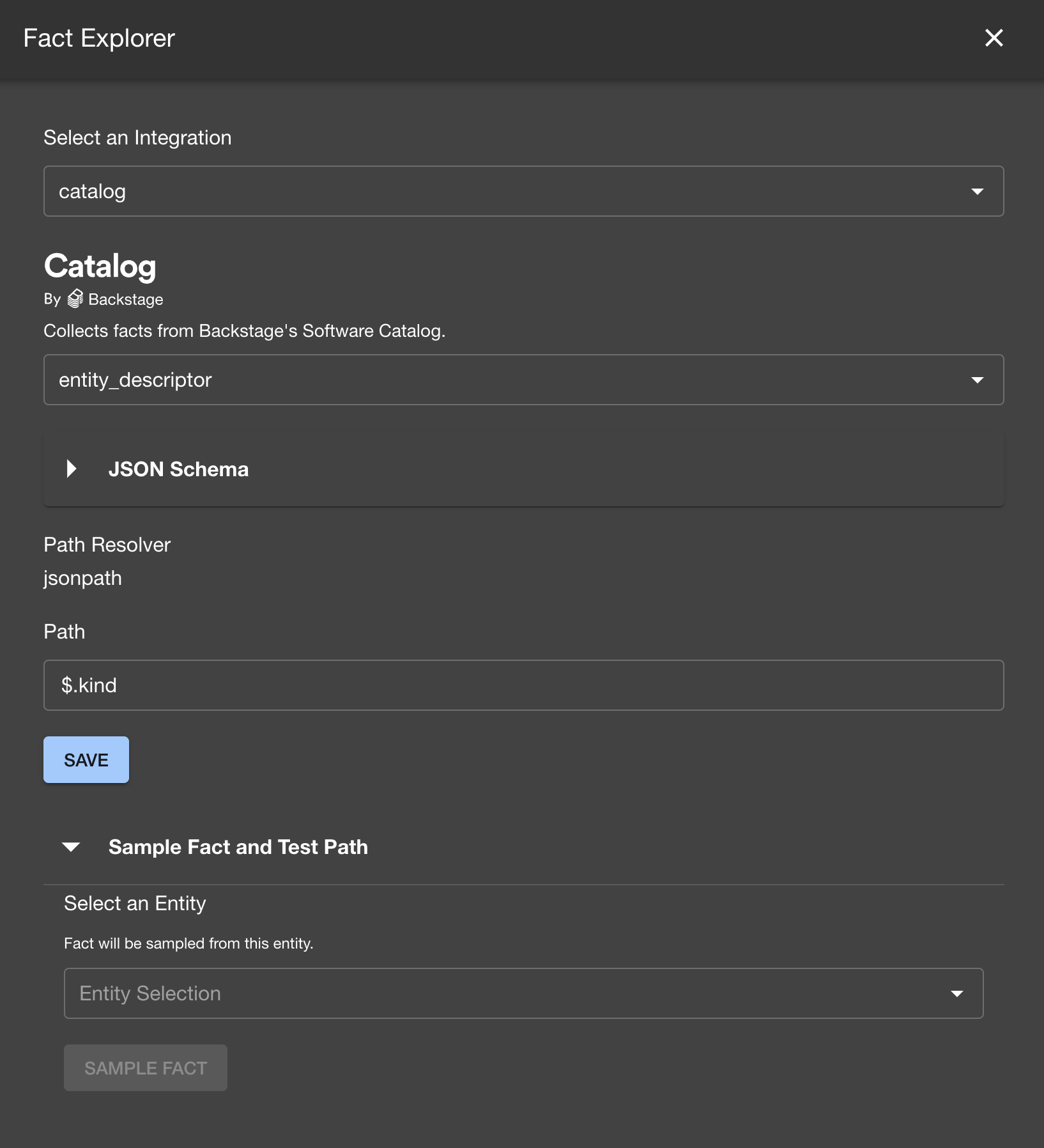
Task: Collapse the Sample Fact and Test Path section
Action: [71, 847]
